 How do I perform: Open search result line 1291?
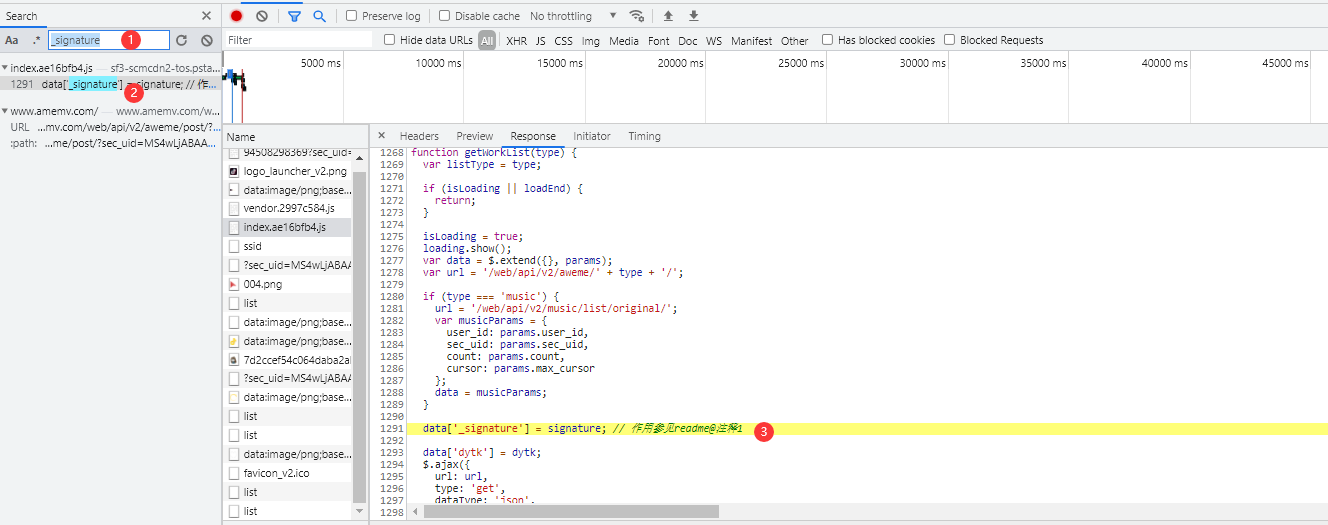tap(110, 84)
